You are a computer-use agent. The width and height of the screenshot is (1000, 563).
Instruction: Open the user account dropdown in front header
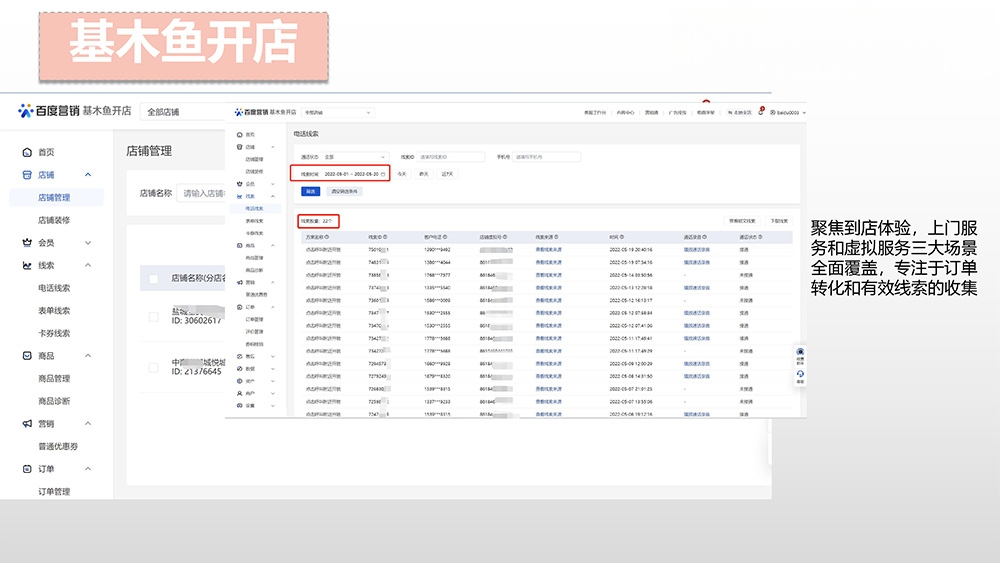pos(788,112)
